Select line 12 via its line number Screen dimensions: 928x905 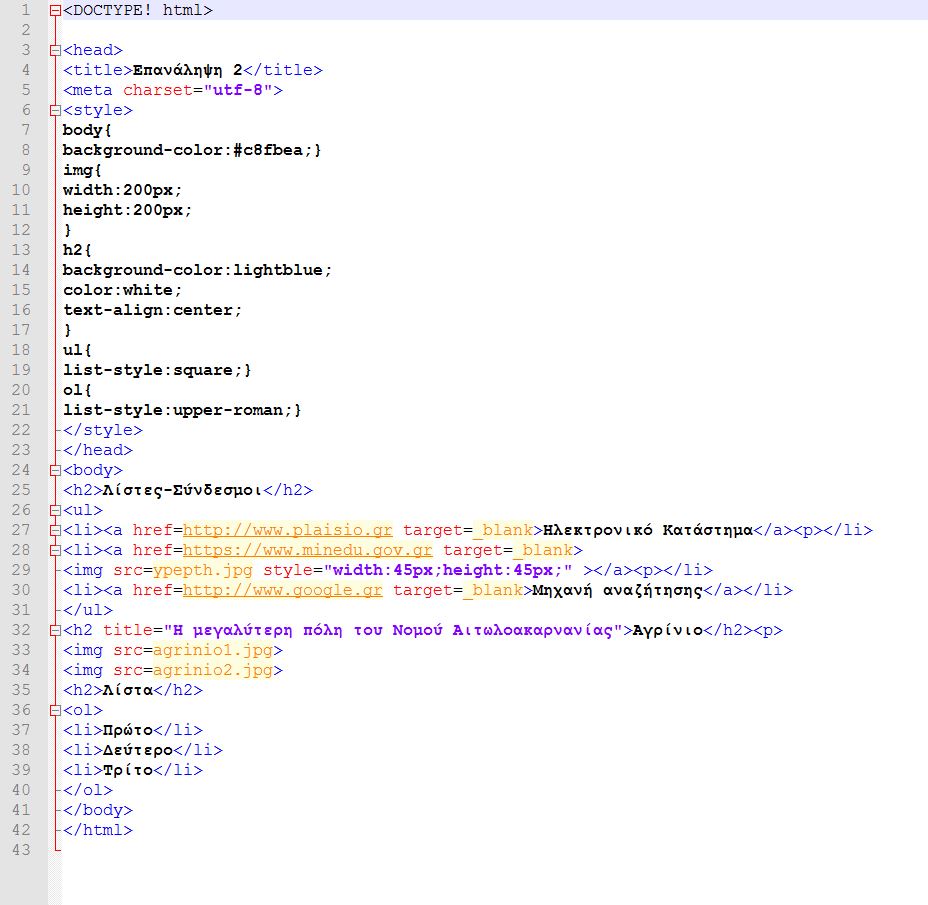pyautogui.click(x=21, y=230)
